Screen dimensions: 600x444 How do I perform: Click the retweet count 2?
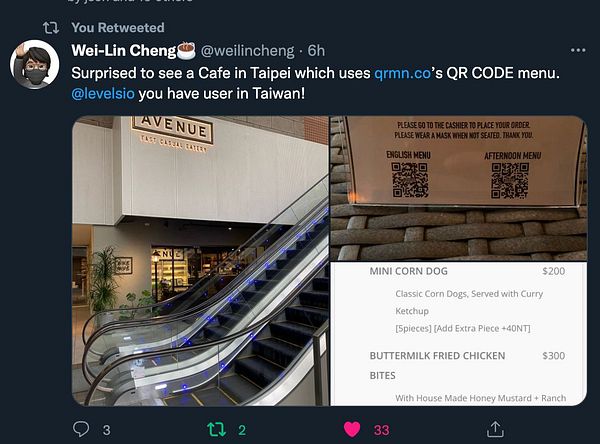pos(242,430)
